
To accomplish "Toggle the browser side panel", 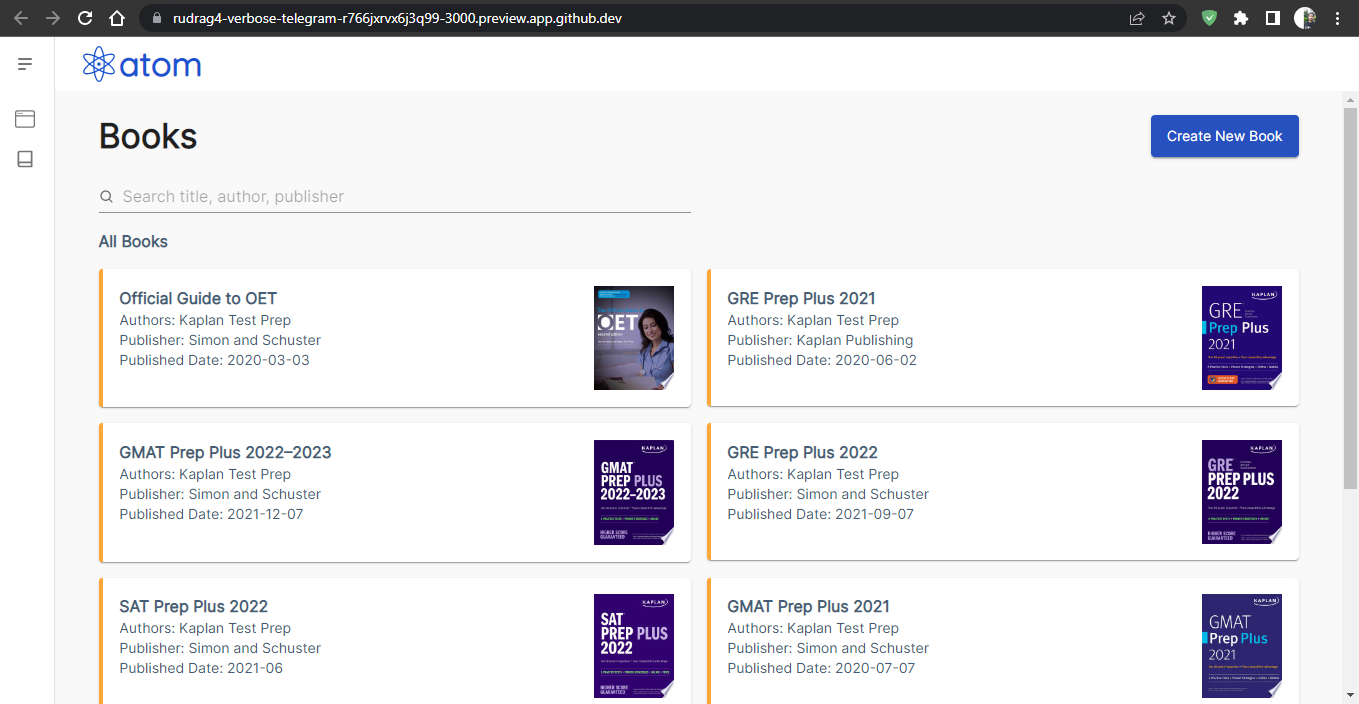I will pyautogui.click(x=1273, y=18).
